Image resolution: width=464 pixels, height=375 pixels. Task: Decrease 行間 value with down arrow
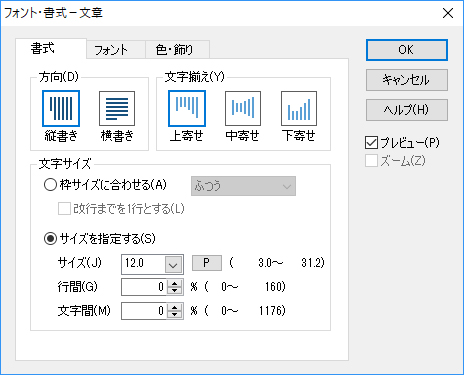174,291
